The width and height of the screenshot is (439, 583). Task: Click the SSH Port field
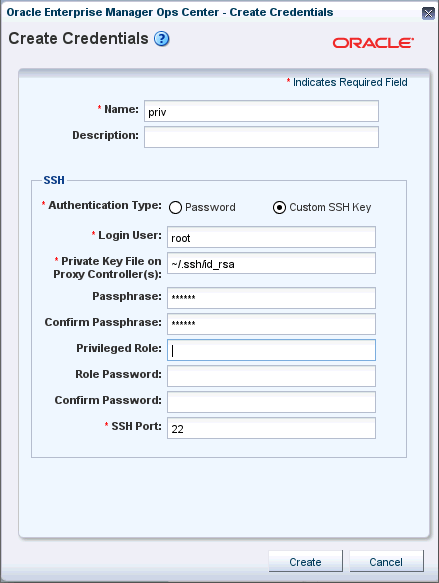[271, 428]
